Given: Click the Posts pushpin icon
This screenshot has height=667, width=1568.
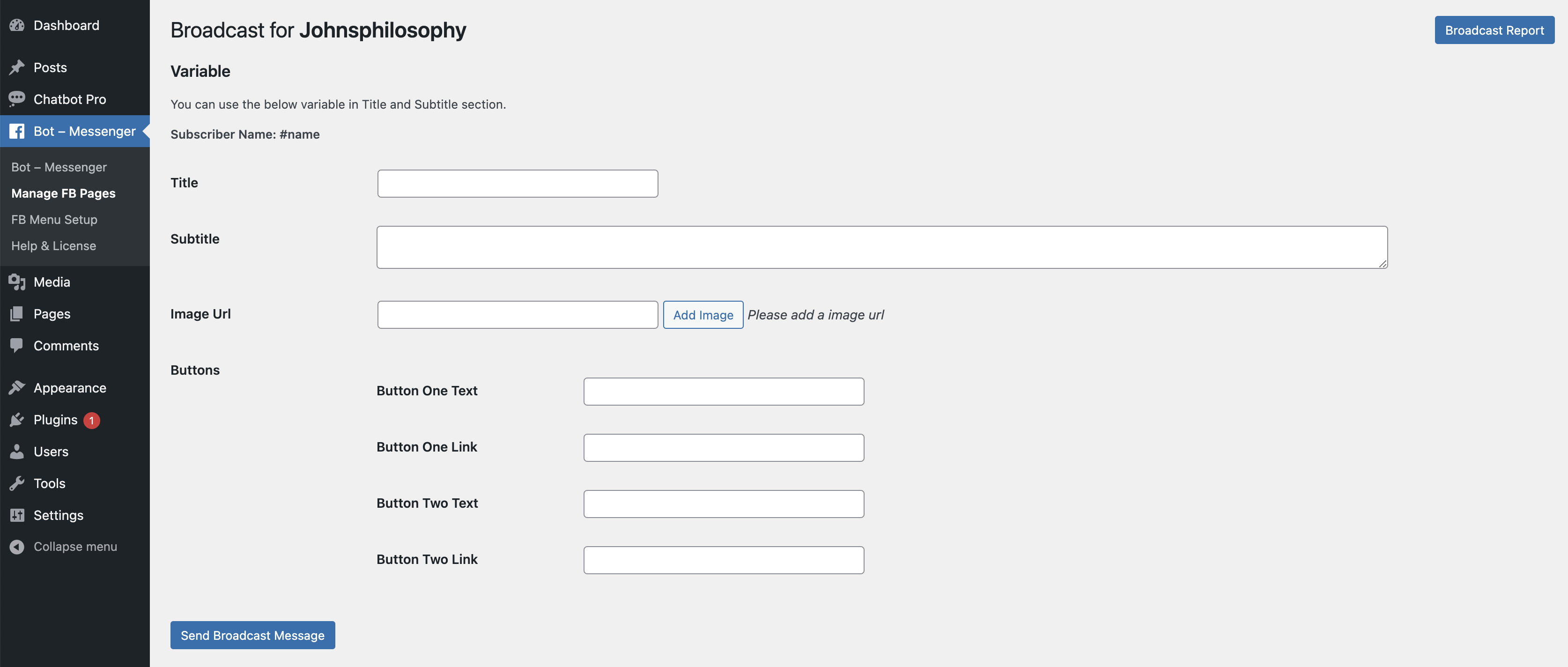Looking at the screenshot, I should [x=17, y=67].
